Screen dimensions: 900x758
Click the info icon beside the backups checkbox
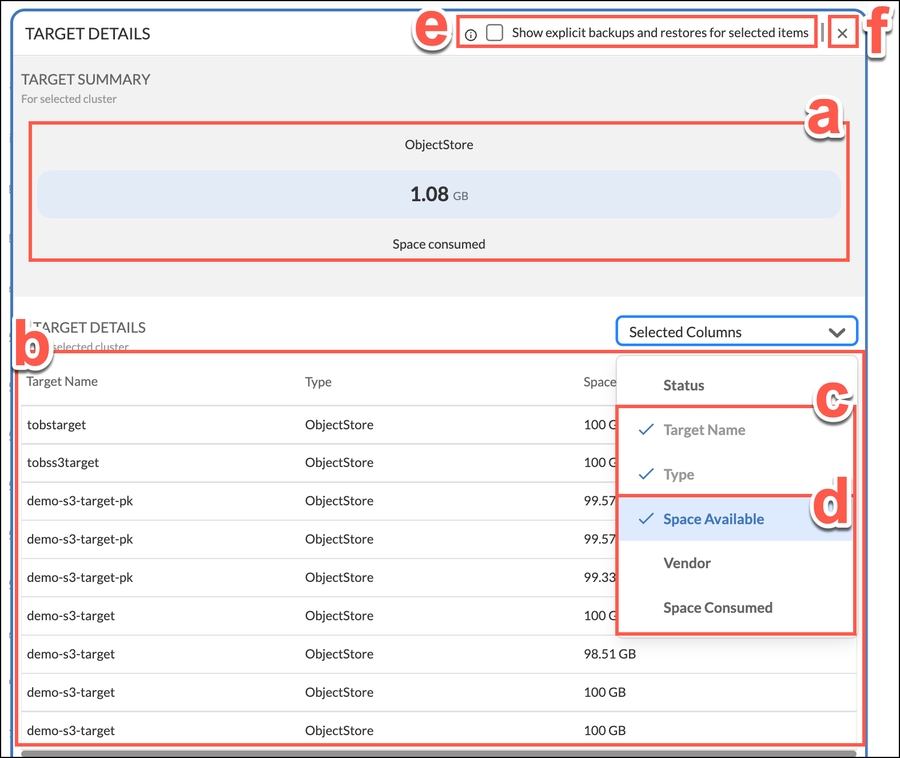coord(471,34)
